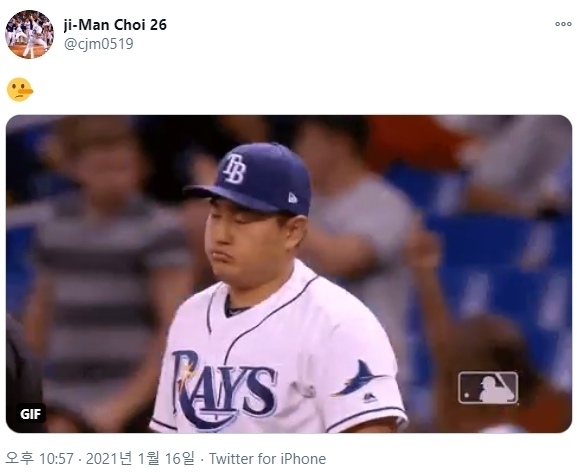Click the TB logo on the cap
Image resolution: width=577 pixels, height=472 pixels.
234,168
